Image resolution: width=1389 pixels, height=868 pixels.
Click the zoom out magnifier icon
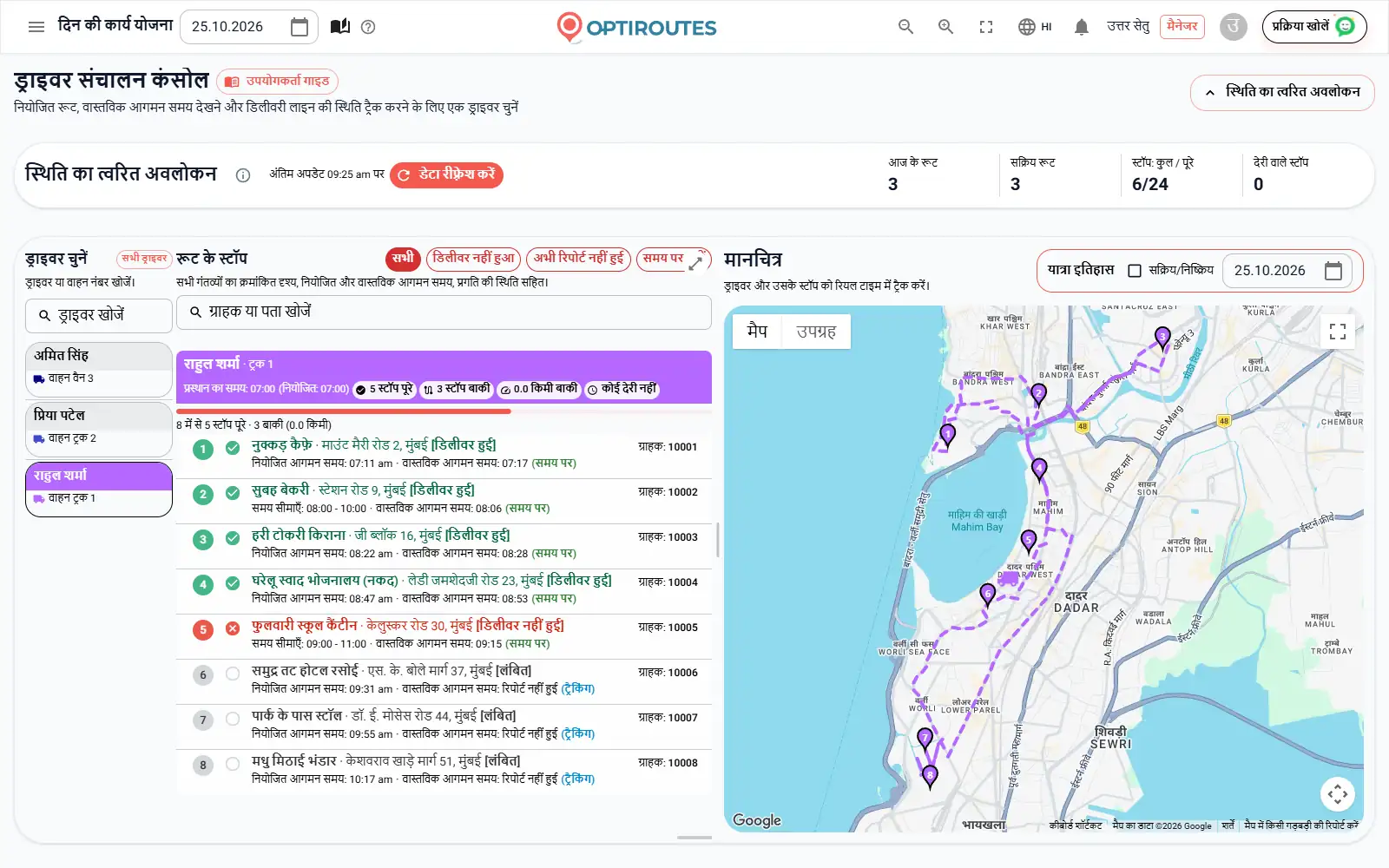click(x=905, y=27)
